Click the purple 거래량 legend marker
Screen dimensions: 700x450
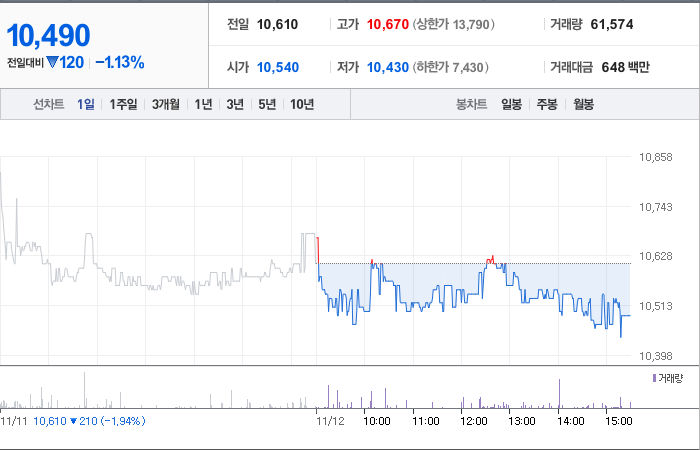[x=654, y=379]
